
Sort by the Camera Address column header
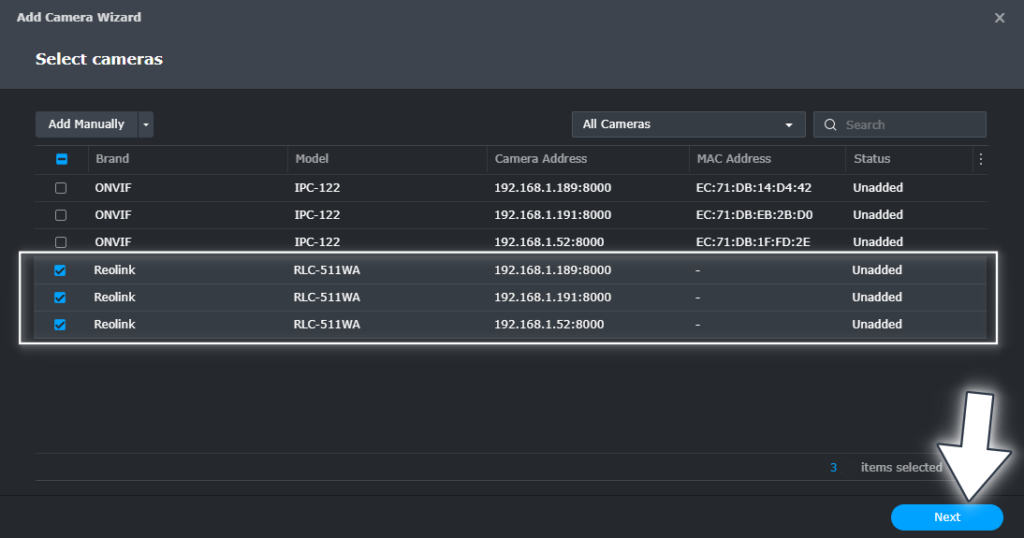click(540, 159)
